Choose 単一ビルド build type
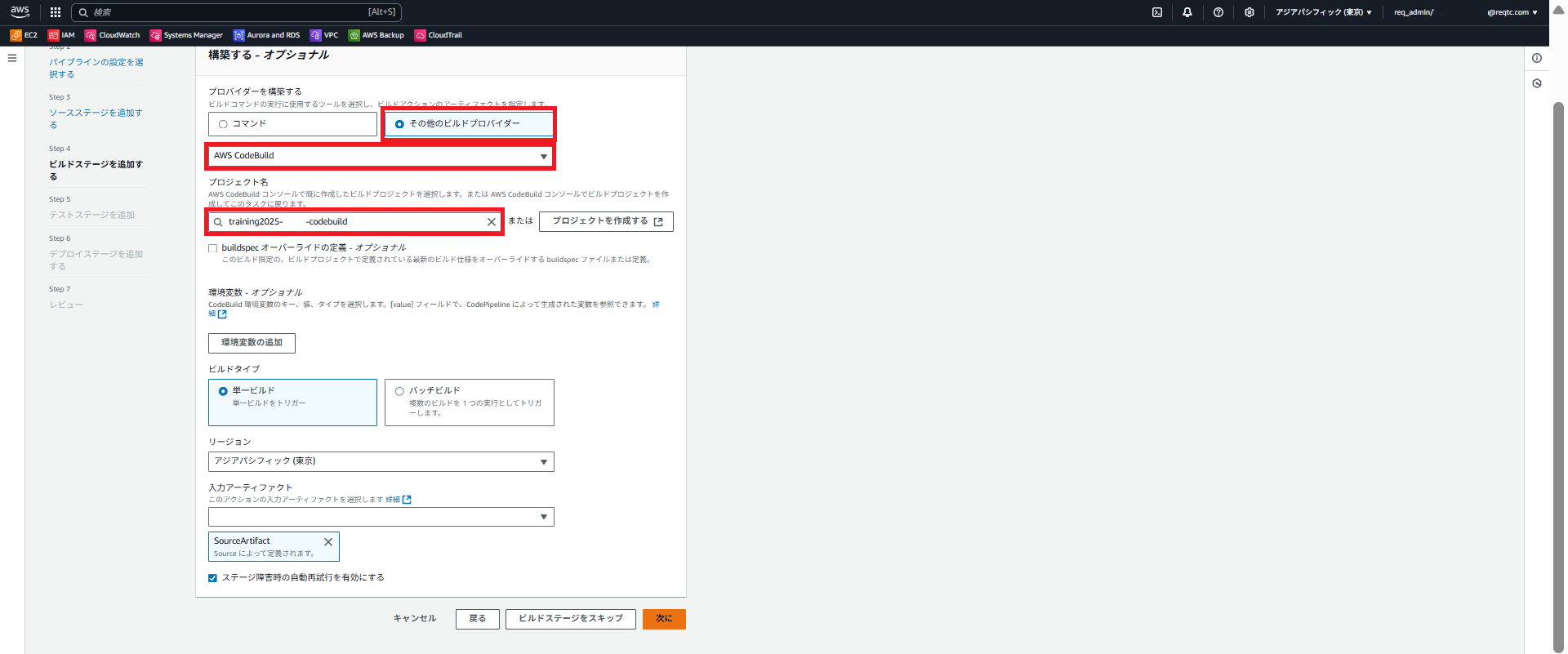Image resolution: width=1568 pixels, height=654 pixels. tap(292, 402)
